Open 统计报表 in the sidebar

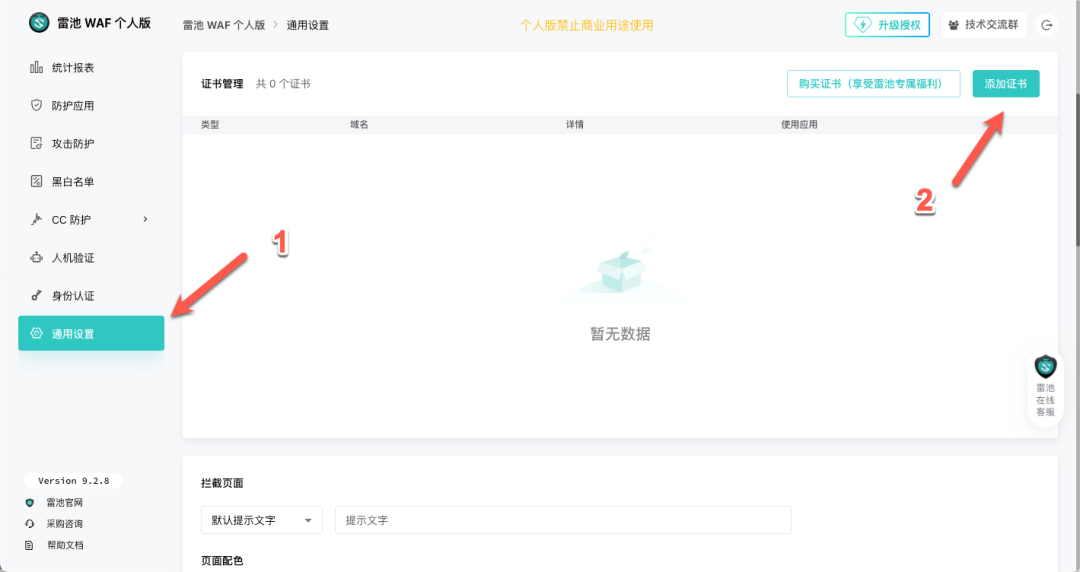(x=91, y=68)
